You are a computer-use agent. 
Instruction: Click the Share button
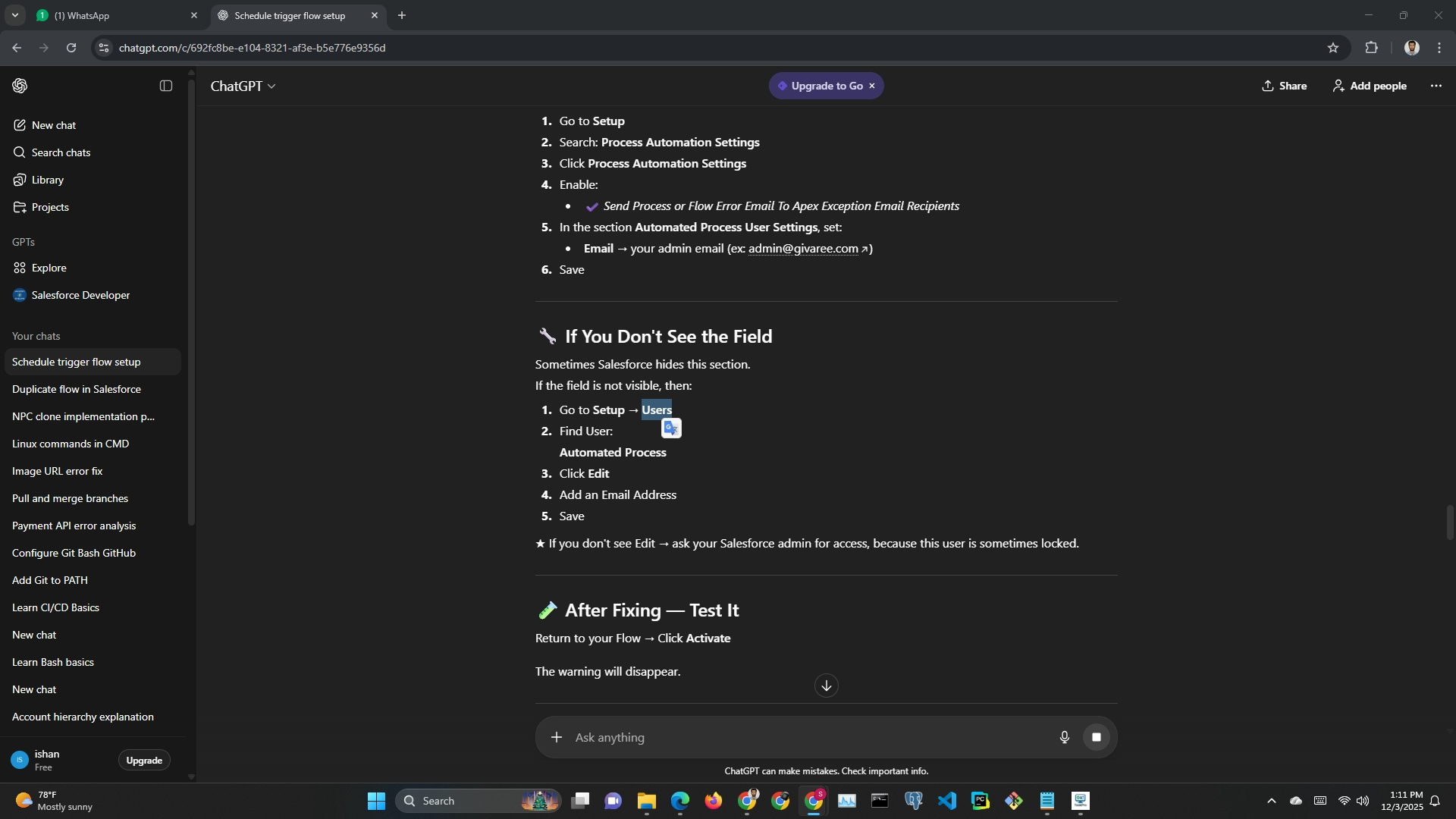pyautogui.click(x=1284, y=86)
